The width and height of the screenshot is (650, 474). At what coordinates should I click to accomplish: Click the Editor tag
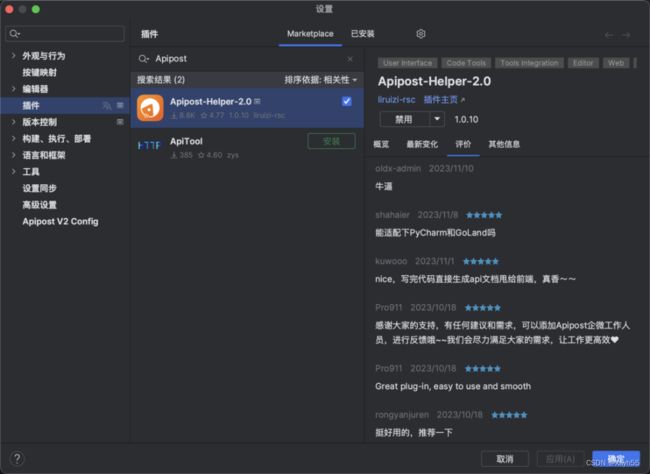click(583, 63)
